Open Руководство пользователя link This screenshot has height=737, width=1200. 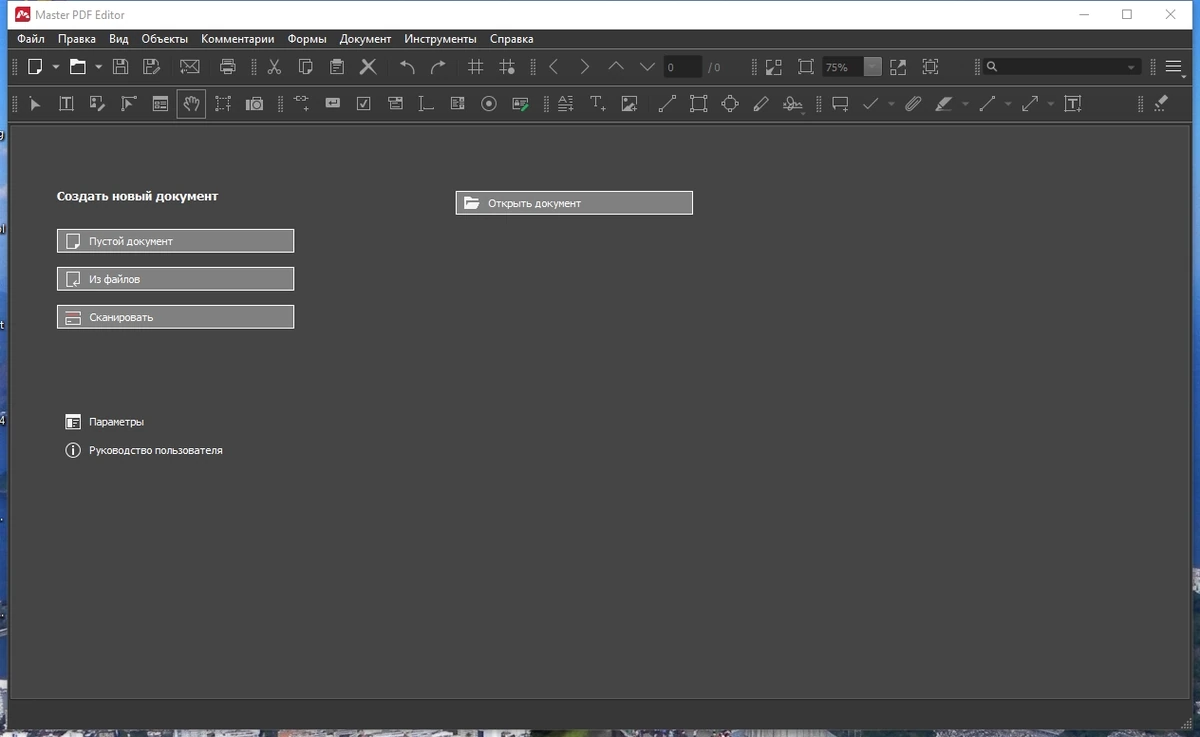click(x=144, y=451)
